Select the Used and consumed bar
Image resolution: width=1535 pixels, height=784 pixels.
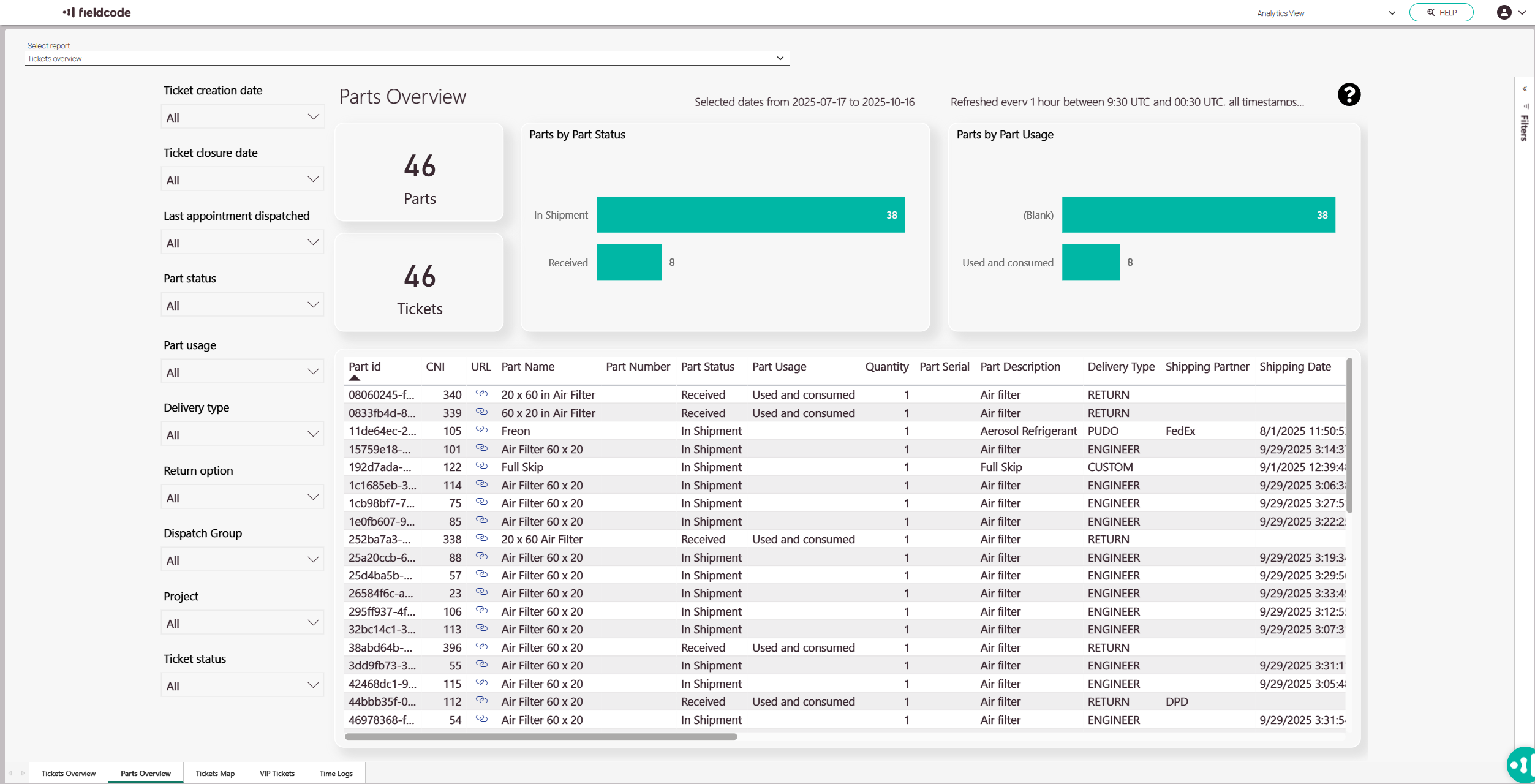1090,262
